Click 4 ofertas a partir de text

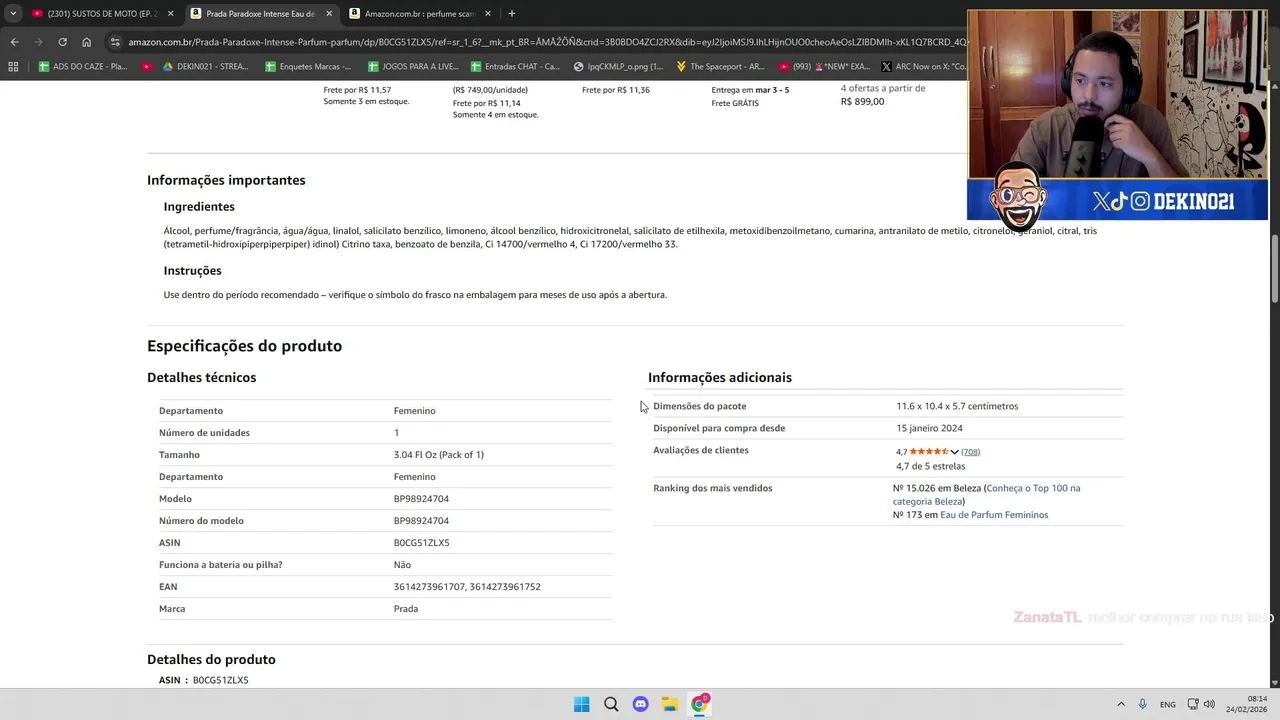pyautogui.click(x=883, y=88)
